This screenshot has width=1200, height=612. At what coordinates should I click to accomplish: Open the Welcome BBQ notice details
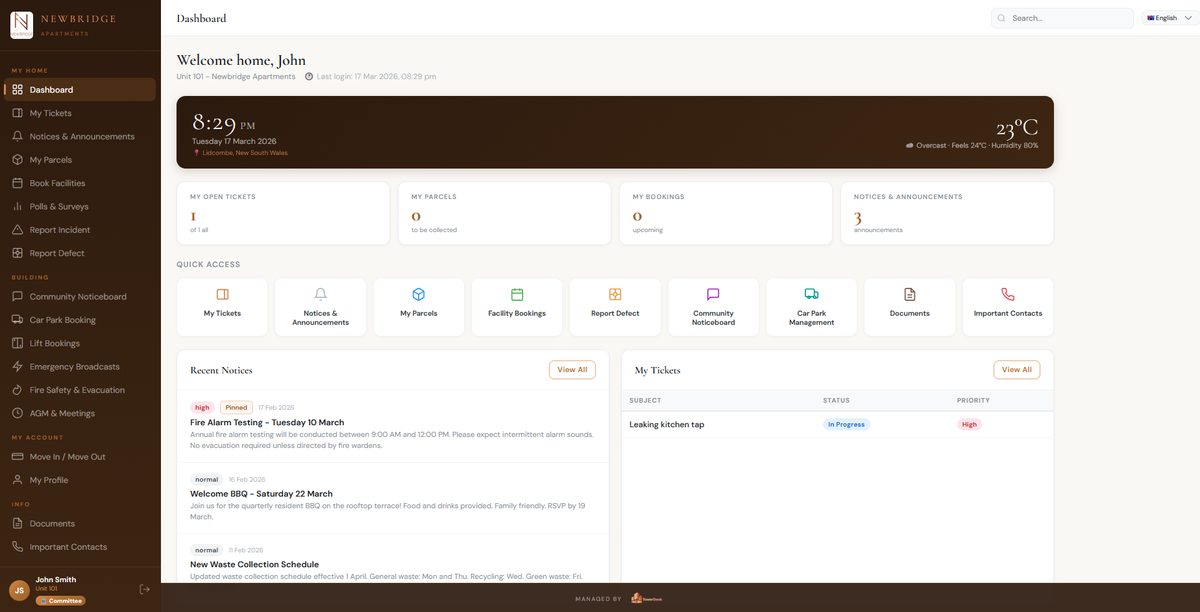(261, 493)
